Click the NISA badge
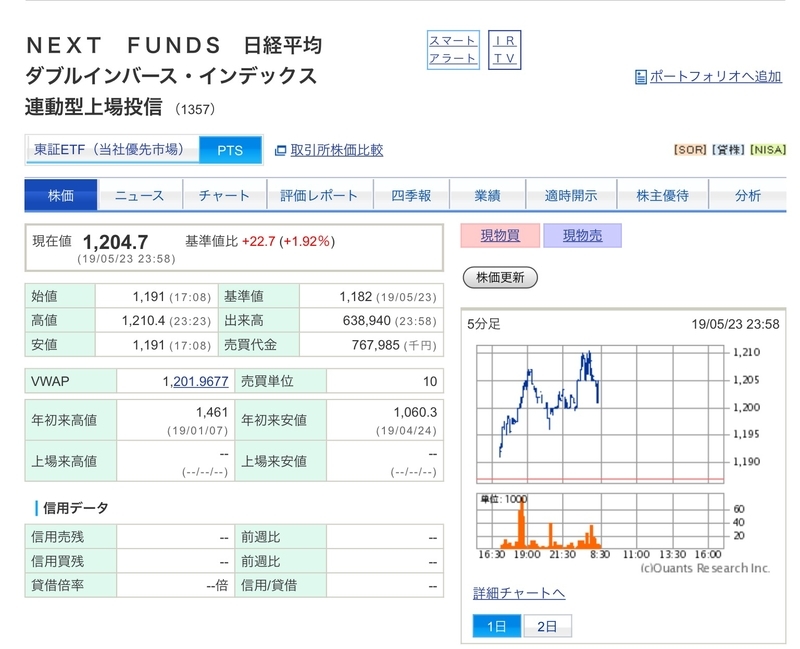Screen dimensions: 800x649 click(x=768, y=149)
